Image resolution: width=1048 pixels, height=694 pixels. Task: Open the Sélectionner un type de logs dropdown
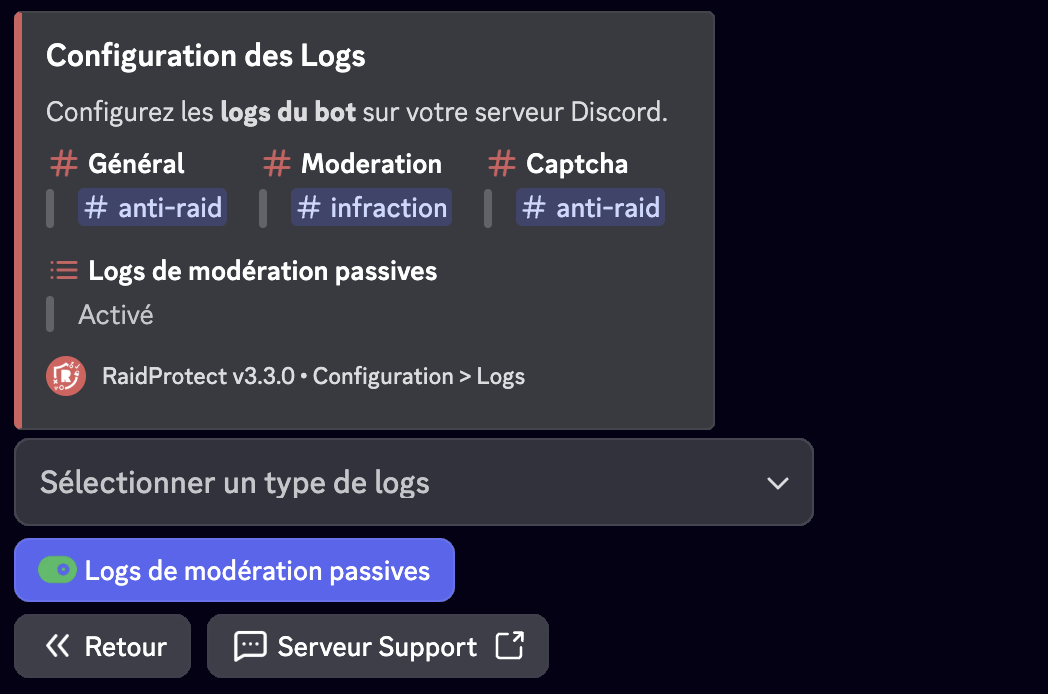(x=413, y=483)
